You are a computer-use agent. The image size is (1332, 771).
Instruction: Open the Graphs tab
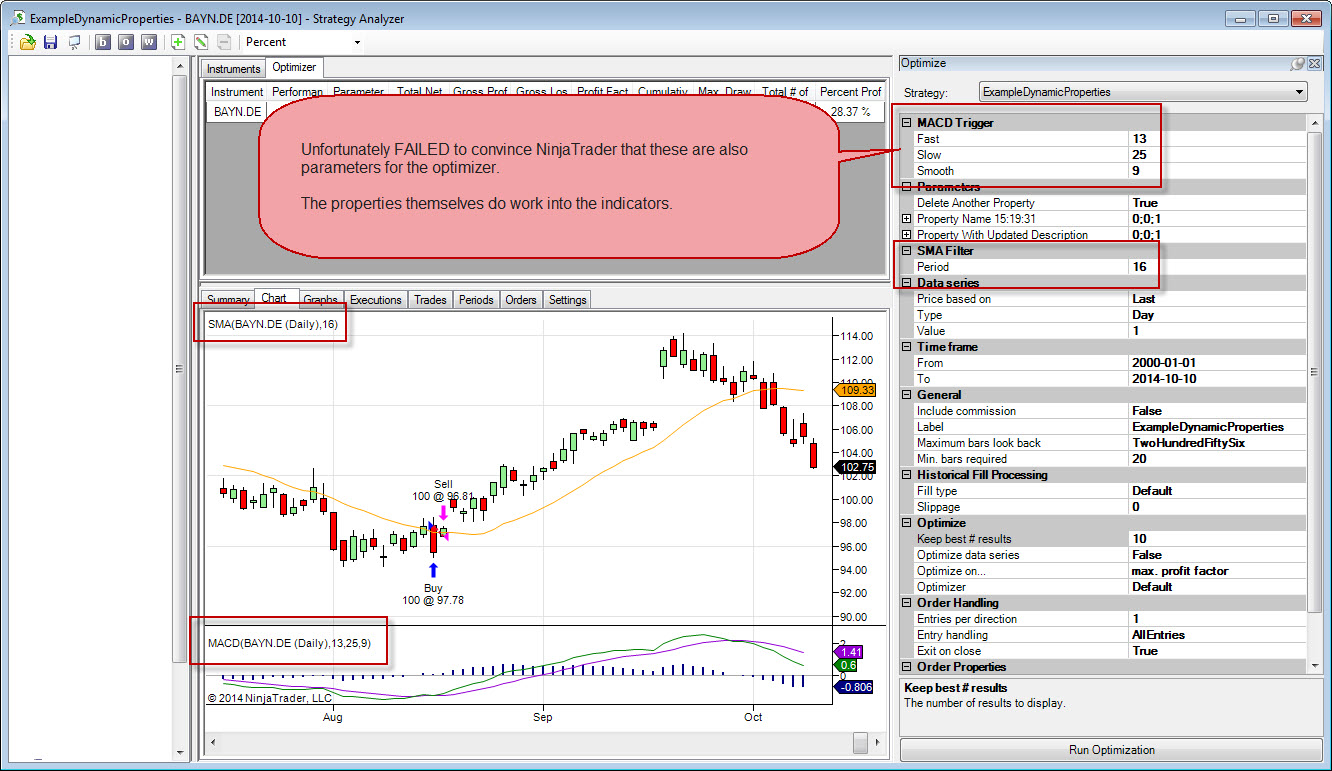320,300
